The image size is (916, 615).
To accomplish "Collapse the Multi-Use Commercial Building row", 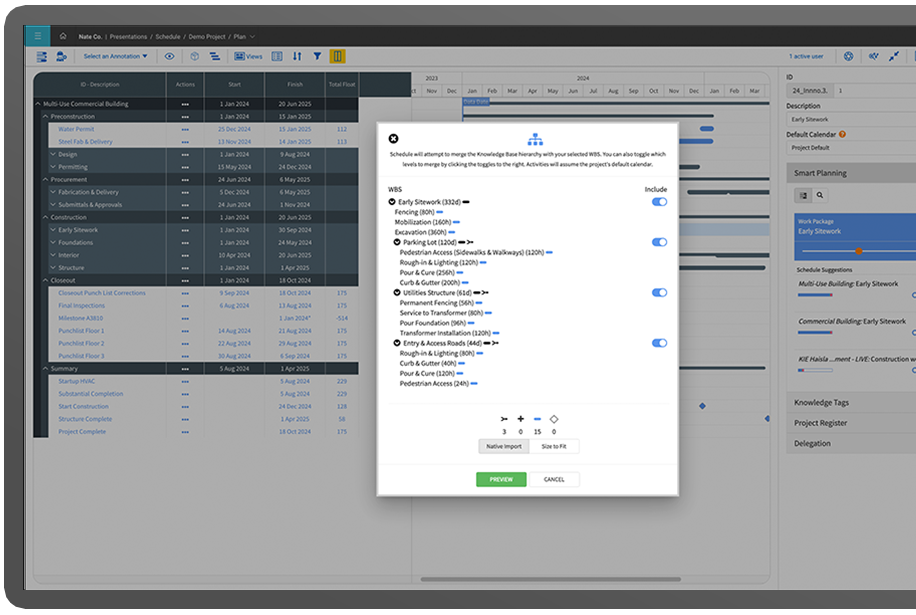I will coord(38,103).
